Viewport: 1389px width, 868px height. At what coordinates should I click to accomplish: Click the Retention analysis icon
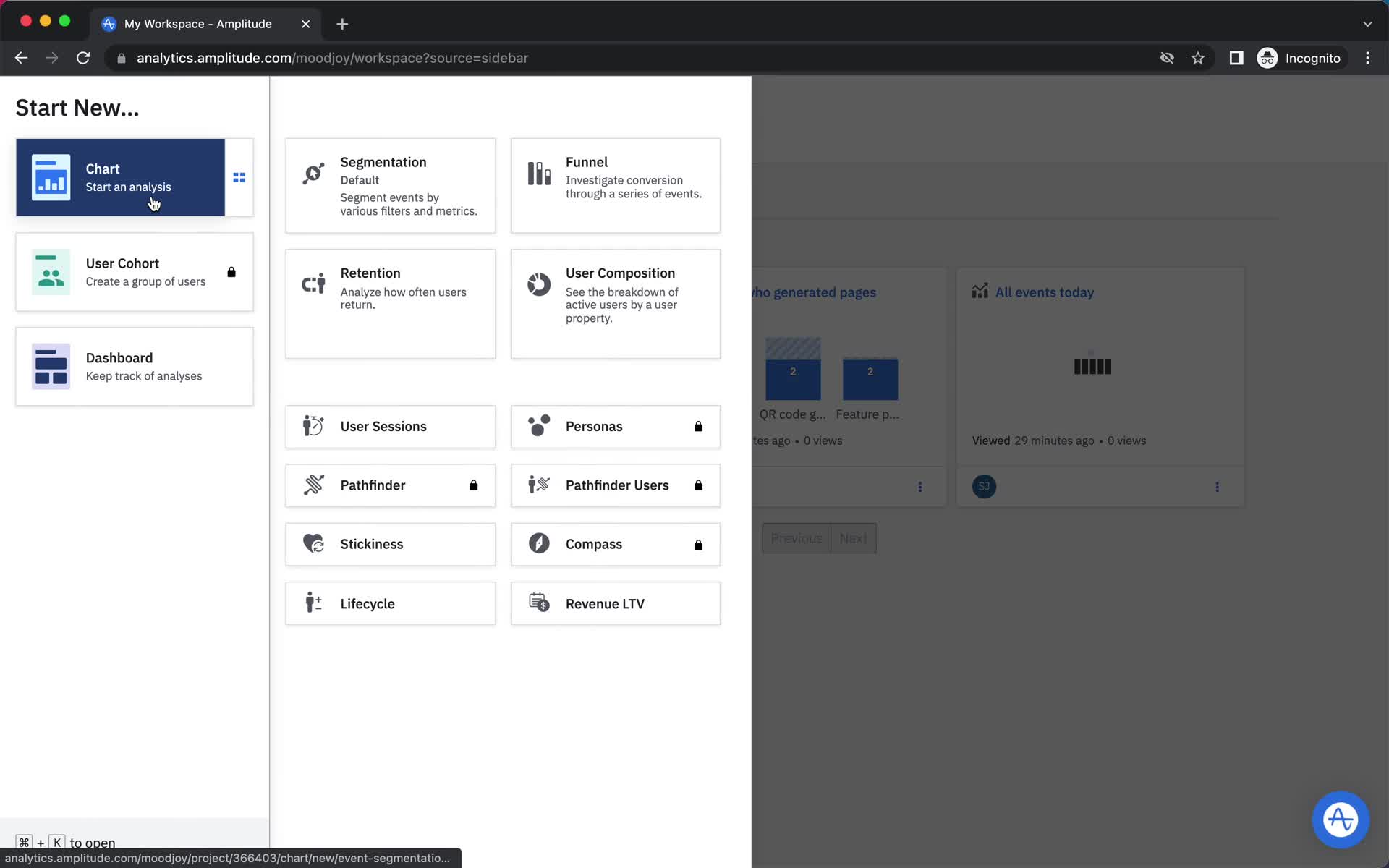pos(314,284)
